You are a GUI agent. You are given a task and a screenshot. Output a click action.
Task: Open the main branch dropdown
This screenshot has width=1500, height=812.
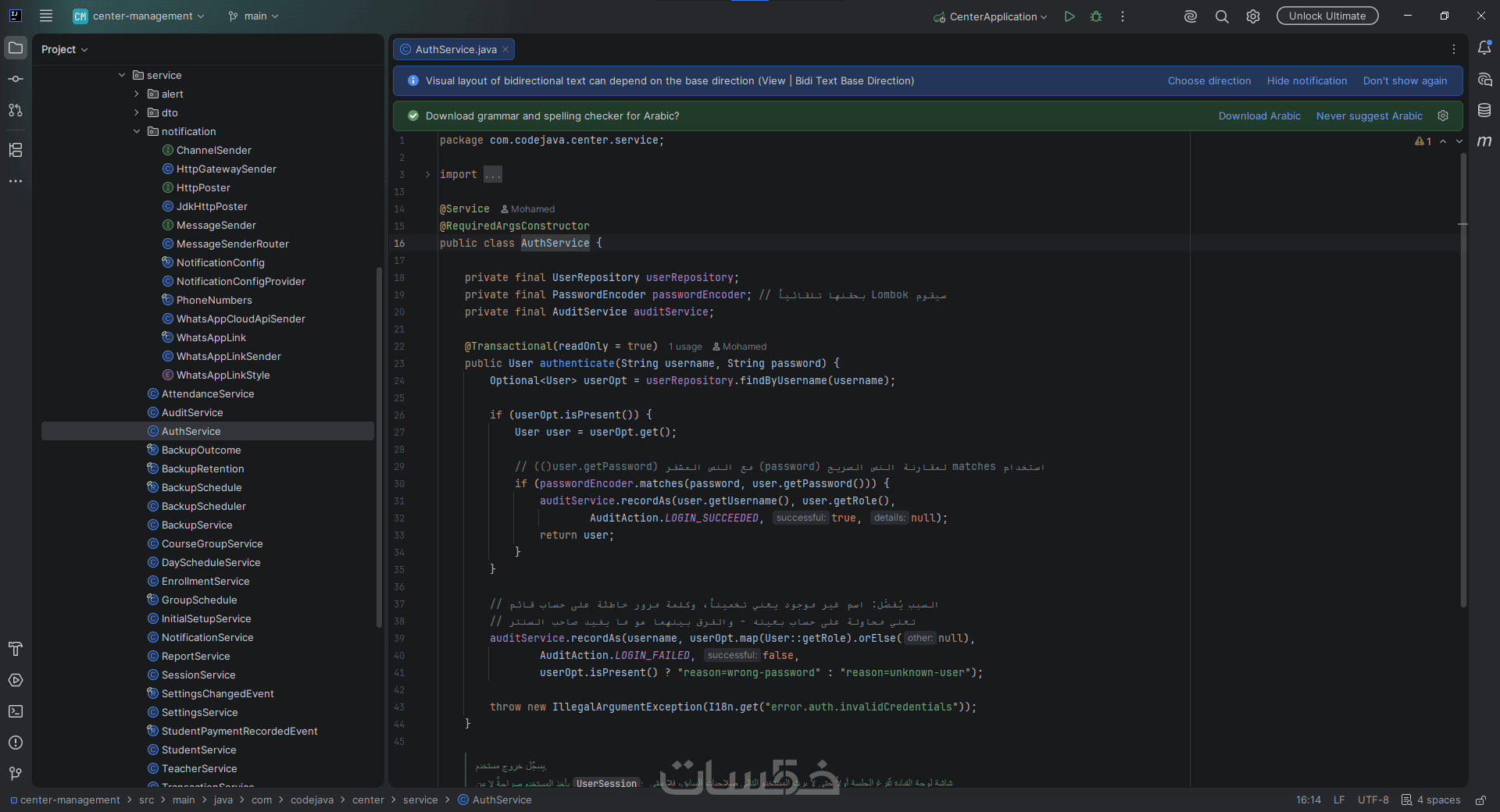click(x=253, y=16)
